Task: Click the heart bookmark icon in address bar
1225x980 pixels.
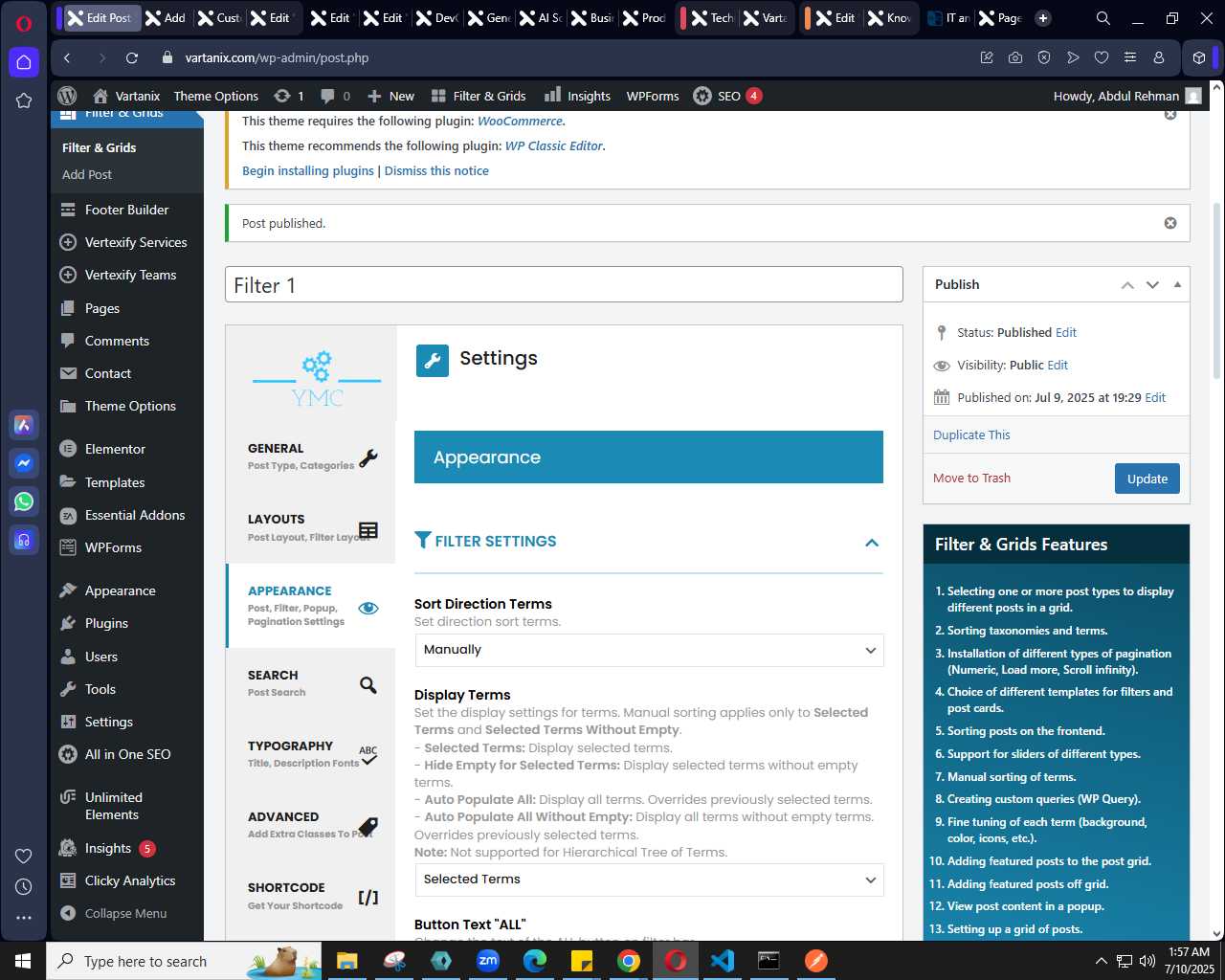Action: [1102, 57]
